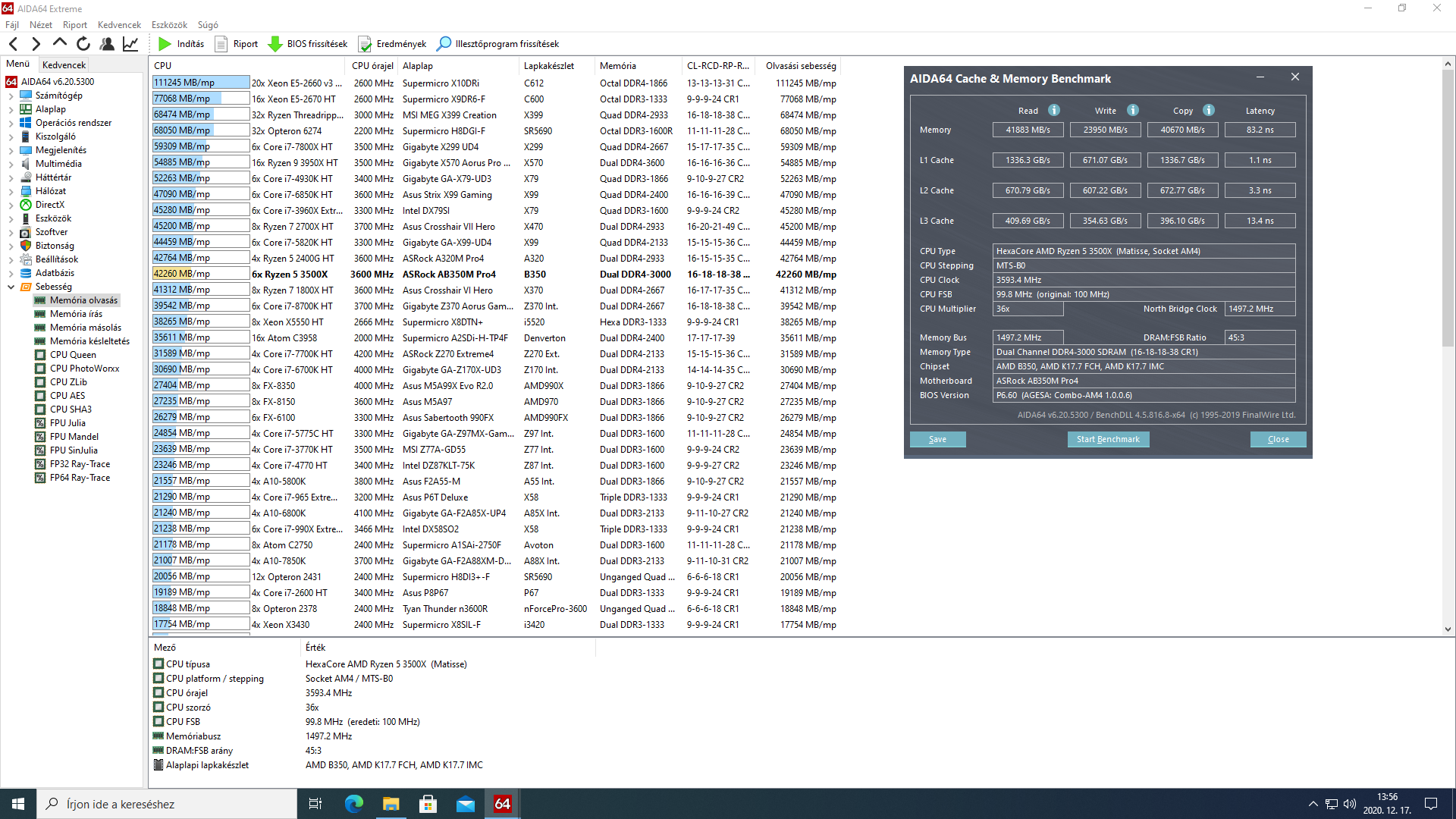Image resolution: width=1456 pixels, height=819 pixels.
Task: Open Eredmények results in the toolbar
Action: pyautogui.click(x=392, y=44)
